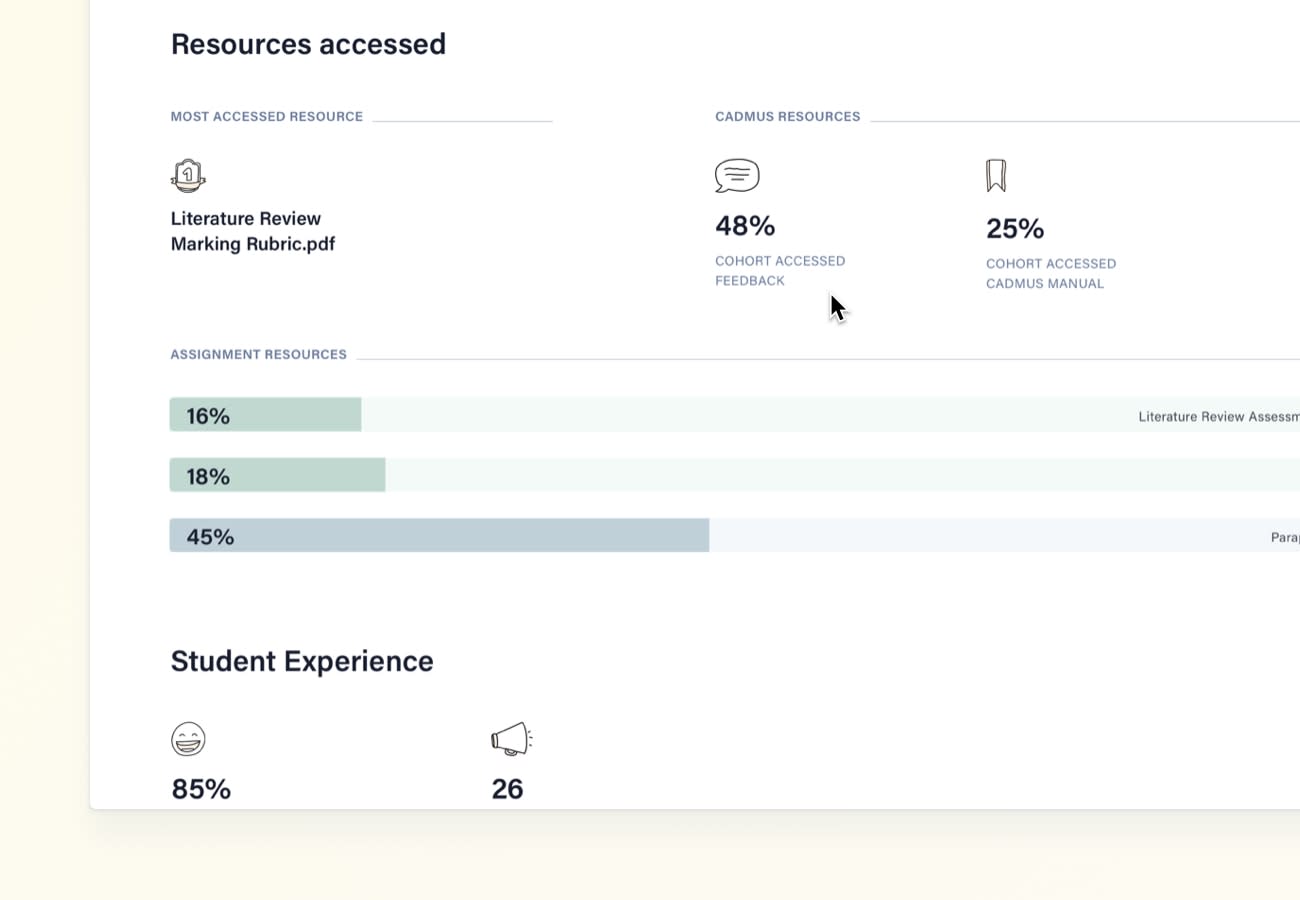Click the 26 count next to megaphone
The width and height of the screenshot is (1300, 900).
click(x=507, y=789)
